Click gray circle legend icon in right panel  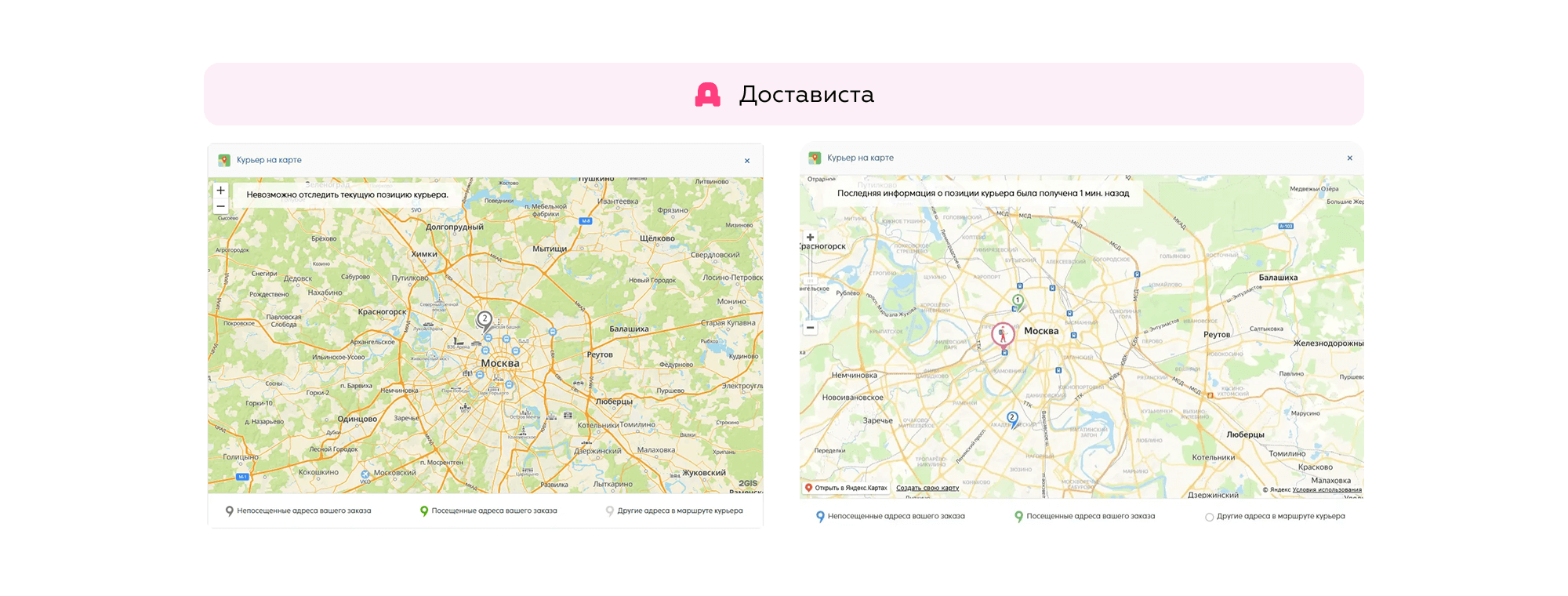1209,517
